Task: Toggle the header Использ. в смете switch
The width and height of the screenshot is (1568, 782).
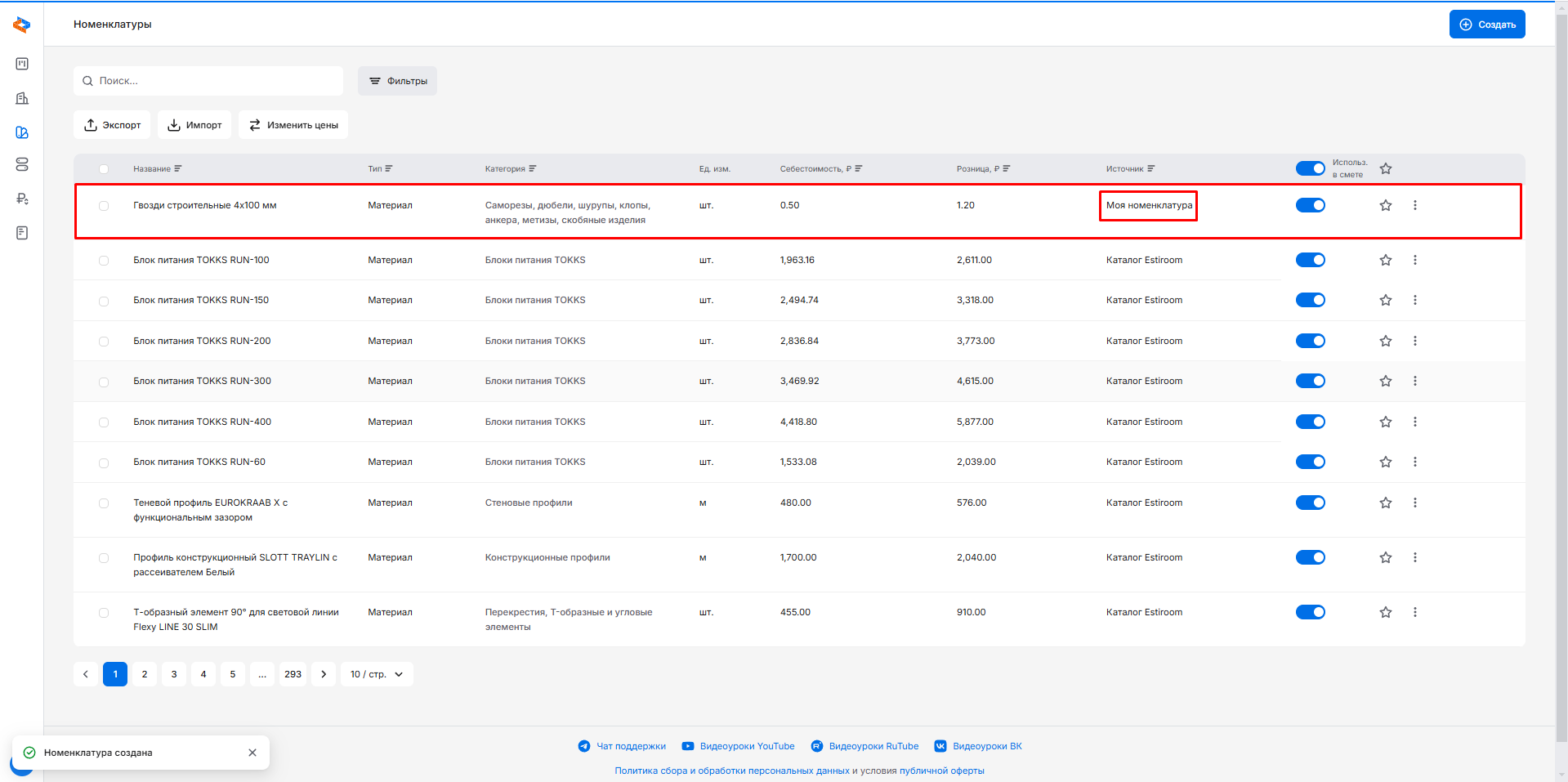Action: (x=1310, y=168)
